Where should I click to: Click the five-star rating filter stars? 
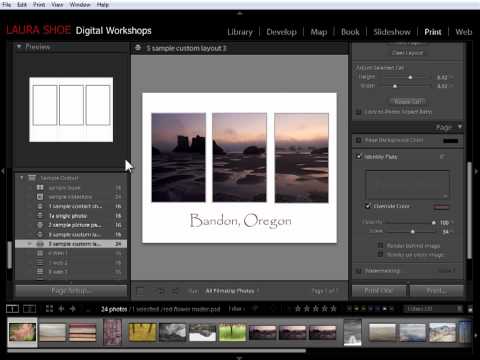click(x=316, y=309)
